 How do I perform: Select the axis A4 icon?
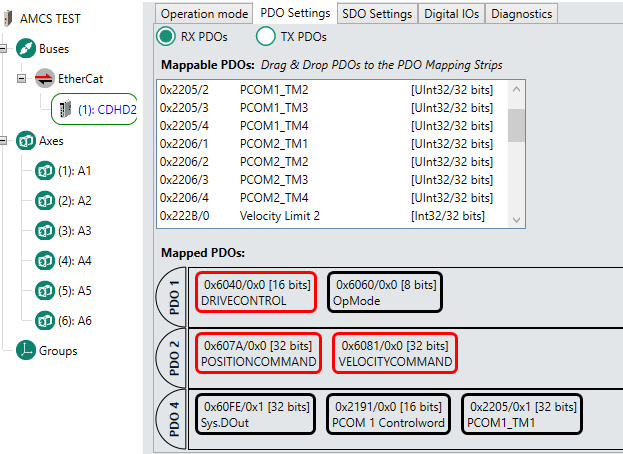pyautogui.click(x=44, y=261)
